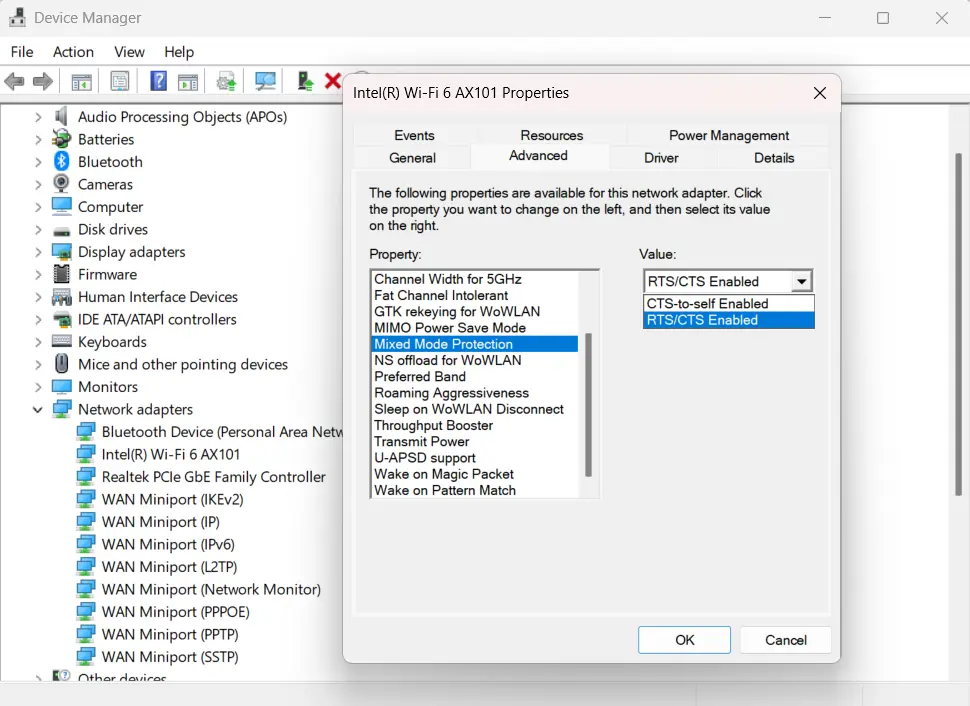
Task: Switch to the Driver tab
Action: 661,158
